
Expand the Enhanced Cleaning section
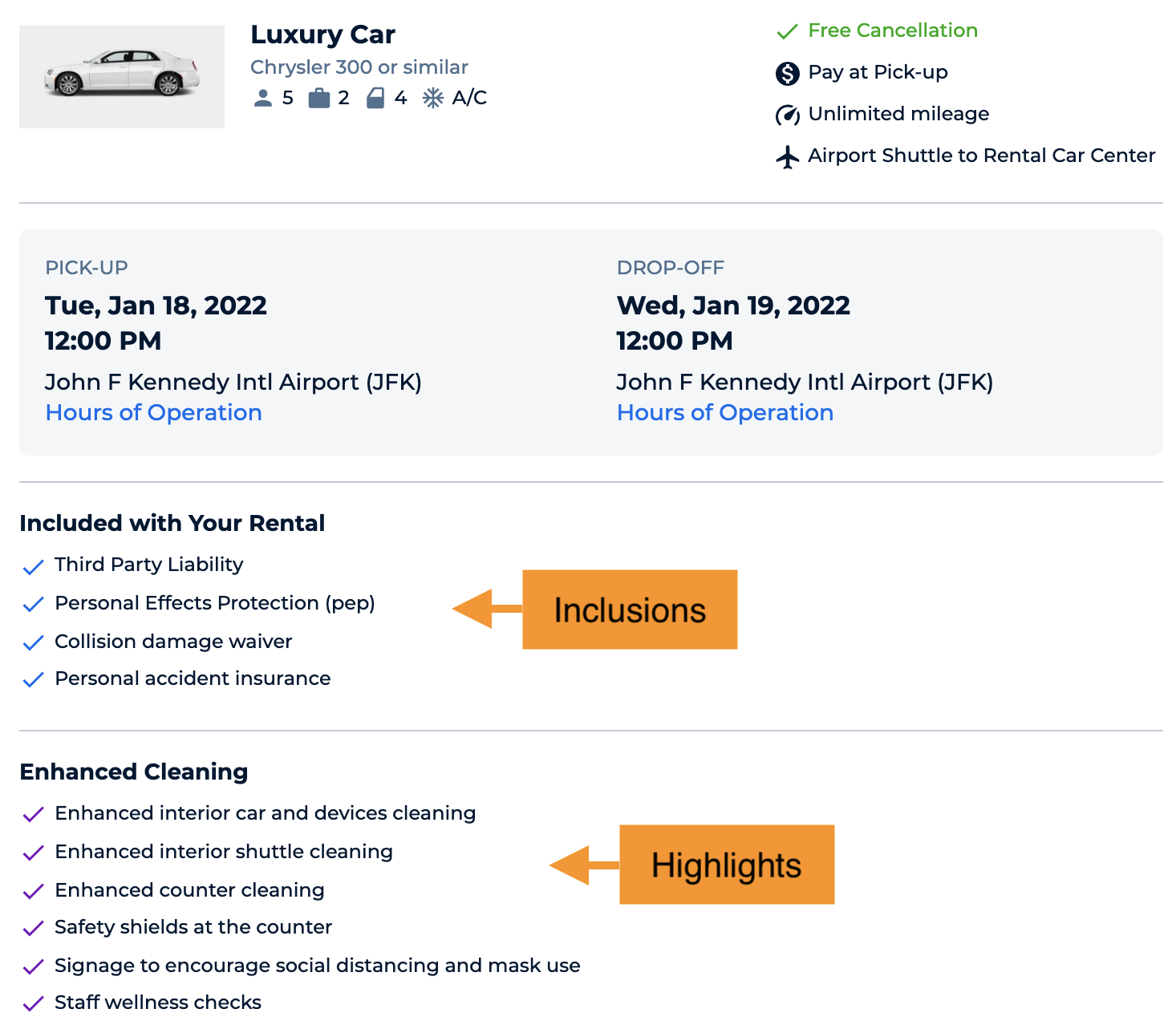[133, 772]
